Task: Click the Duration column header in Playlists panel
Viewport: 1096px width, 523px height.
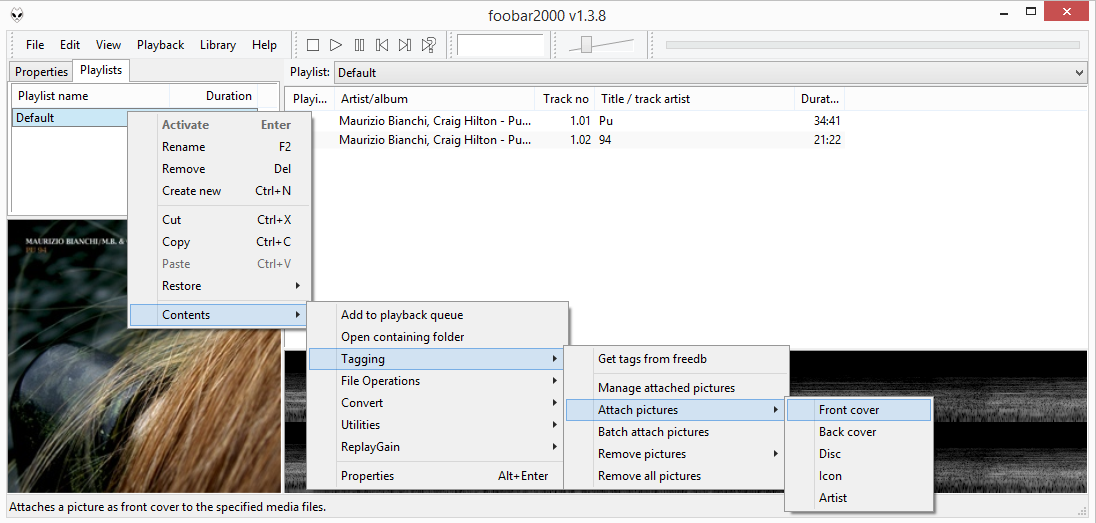Action: click(x=213, y=96)
